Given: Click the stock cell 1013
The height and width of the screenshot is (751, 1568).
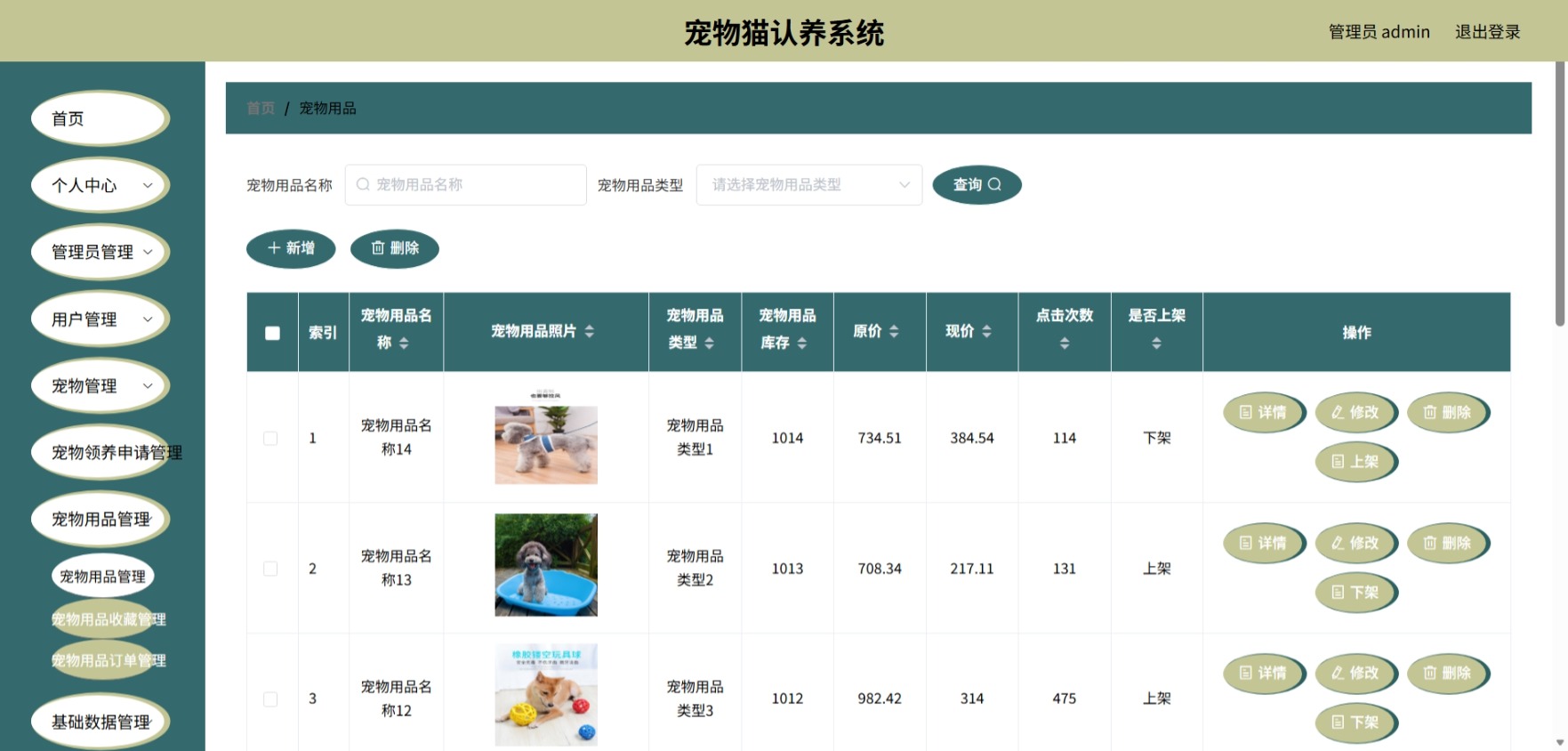Looking at the screenshot, I should click(787, 569).
